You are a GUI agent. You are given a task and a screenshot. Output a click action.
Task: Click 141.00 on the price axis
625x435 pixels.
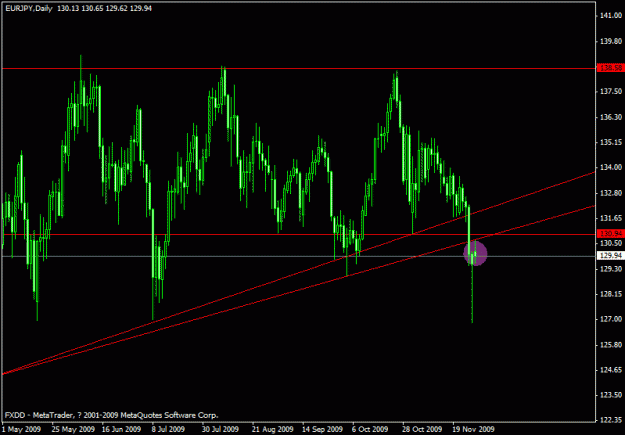point(611,16)
